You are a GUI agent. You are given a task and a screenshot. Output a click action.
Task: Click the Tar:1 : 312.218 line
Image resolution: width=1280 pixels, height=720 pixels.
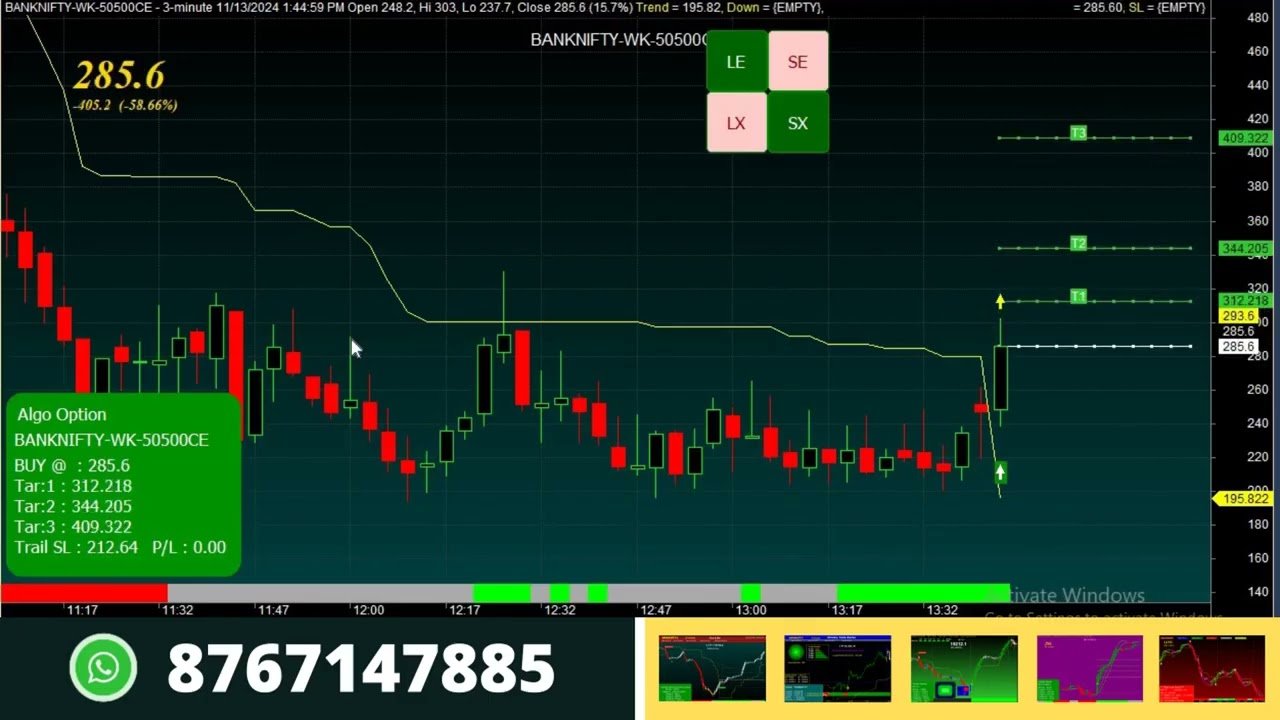click(x=73, y=486)
